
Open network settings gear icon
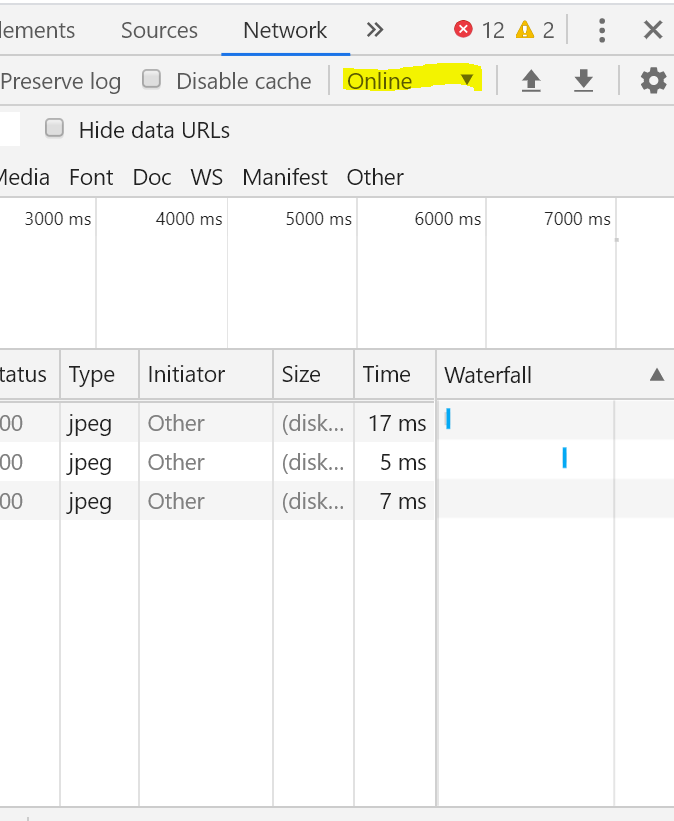653,81
